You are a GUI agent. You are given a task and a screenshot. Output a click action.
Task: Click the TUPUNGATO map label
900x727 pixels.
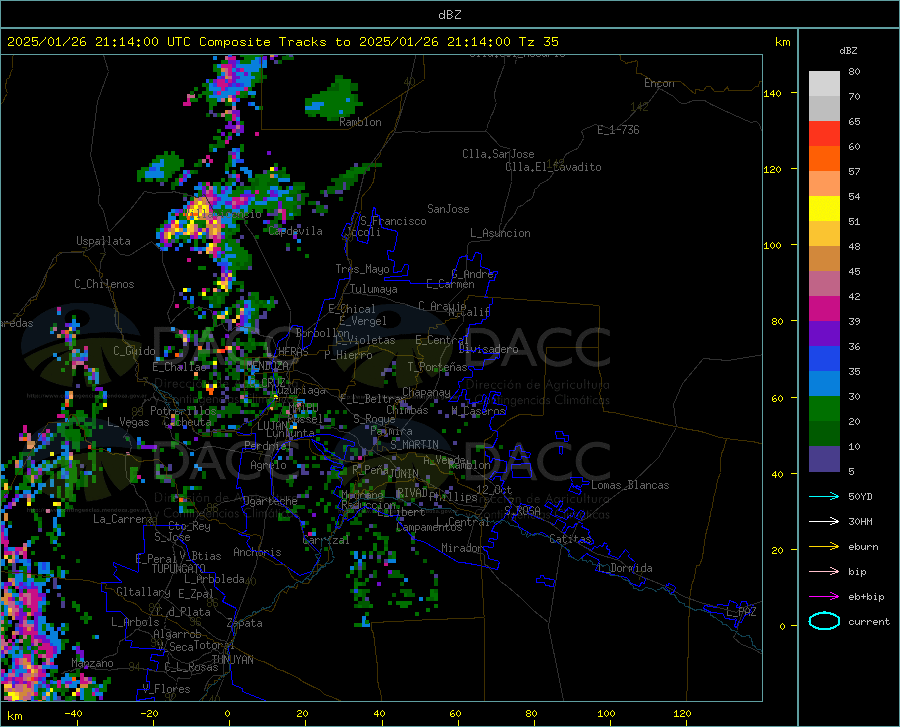click(x=179, y=569)
